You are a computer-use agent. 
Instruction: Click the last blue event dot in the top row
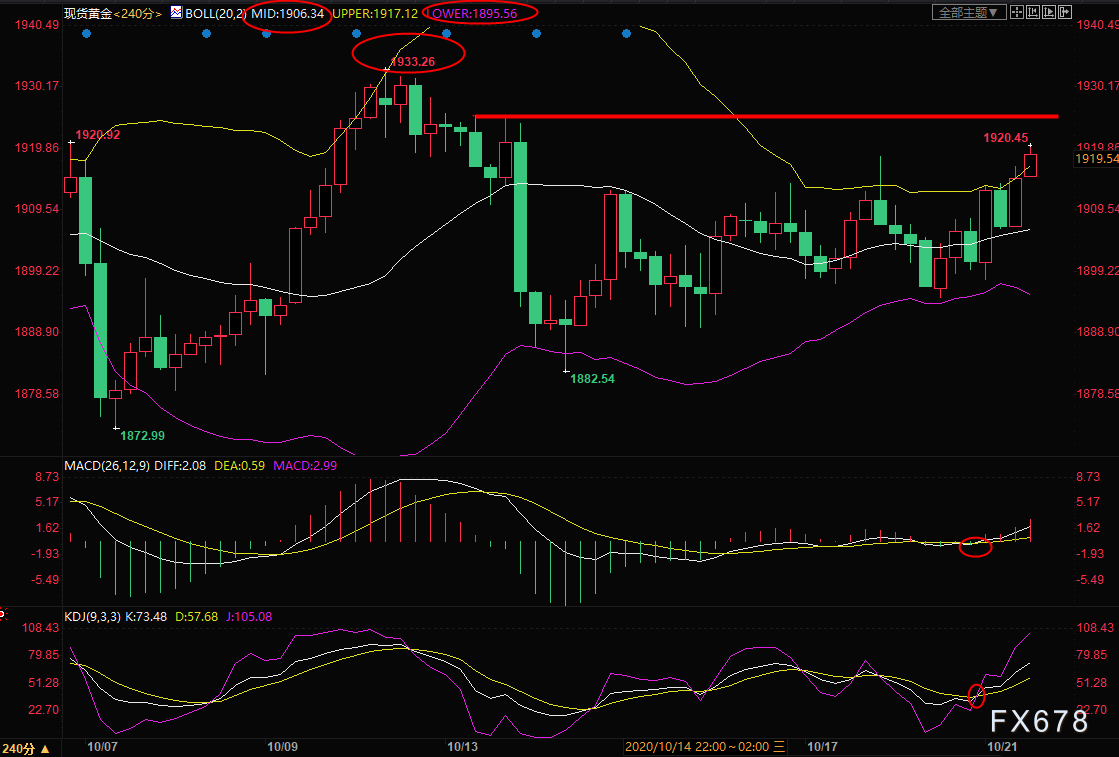(627, 34)
